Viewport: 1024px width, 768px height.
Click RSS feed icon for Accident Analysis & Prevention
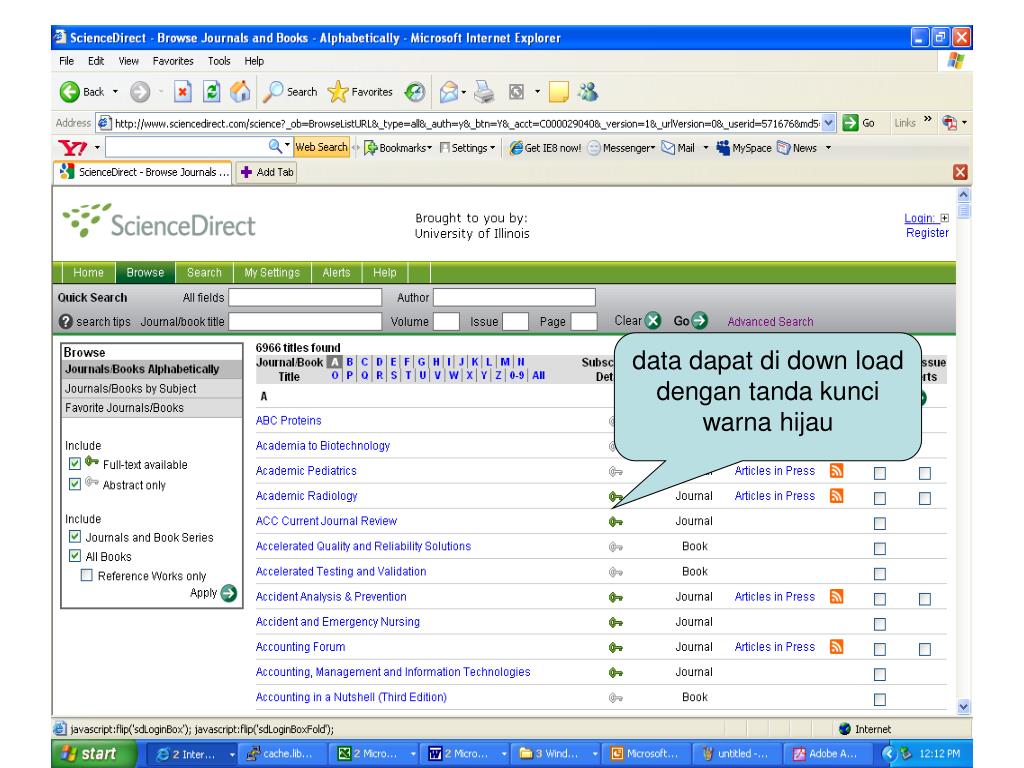[836, 596]
